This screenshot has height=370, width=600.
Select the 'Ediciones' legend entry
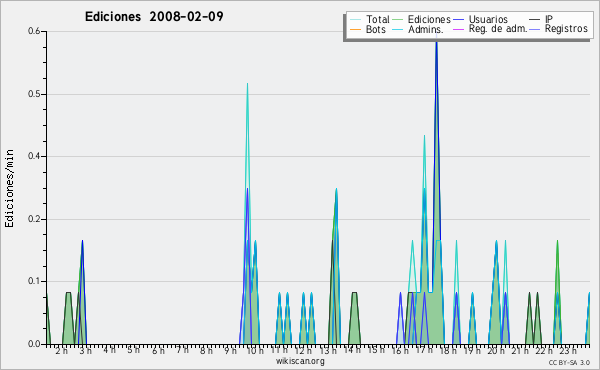pos(422,19)
